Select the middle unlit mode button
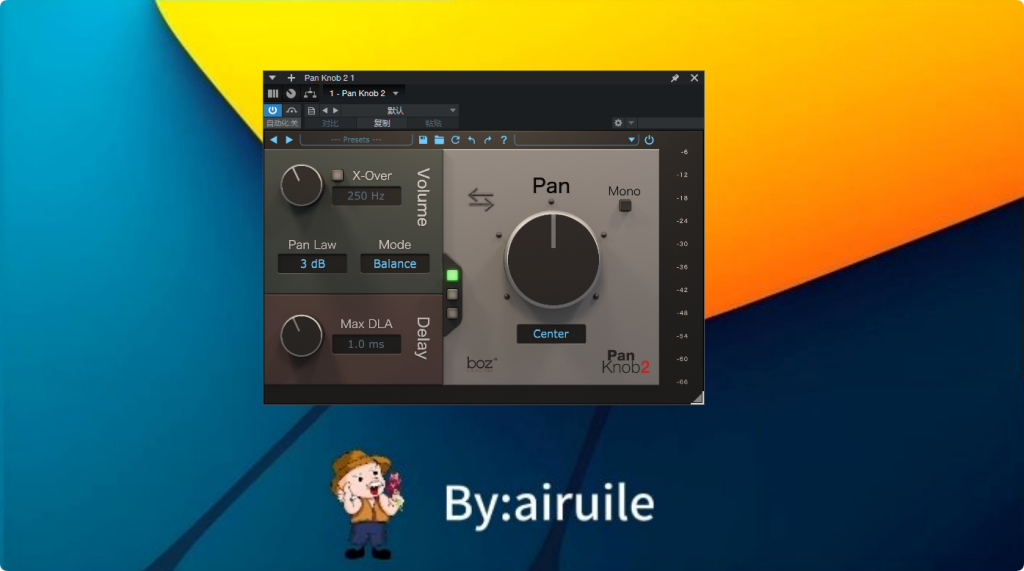 point(452,295)
